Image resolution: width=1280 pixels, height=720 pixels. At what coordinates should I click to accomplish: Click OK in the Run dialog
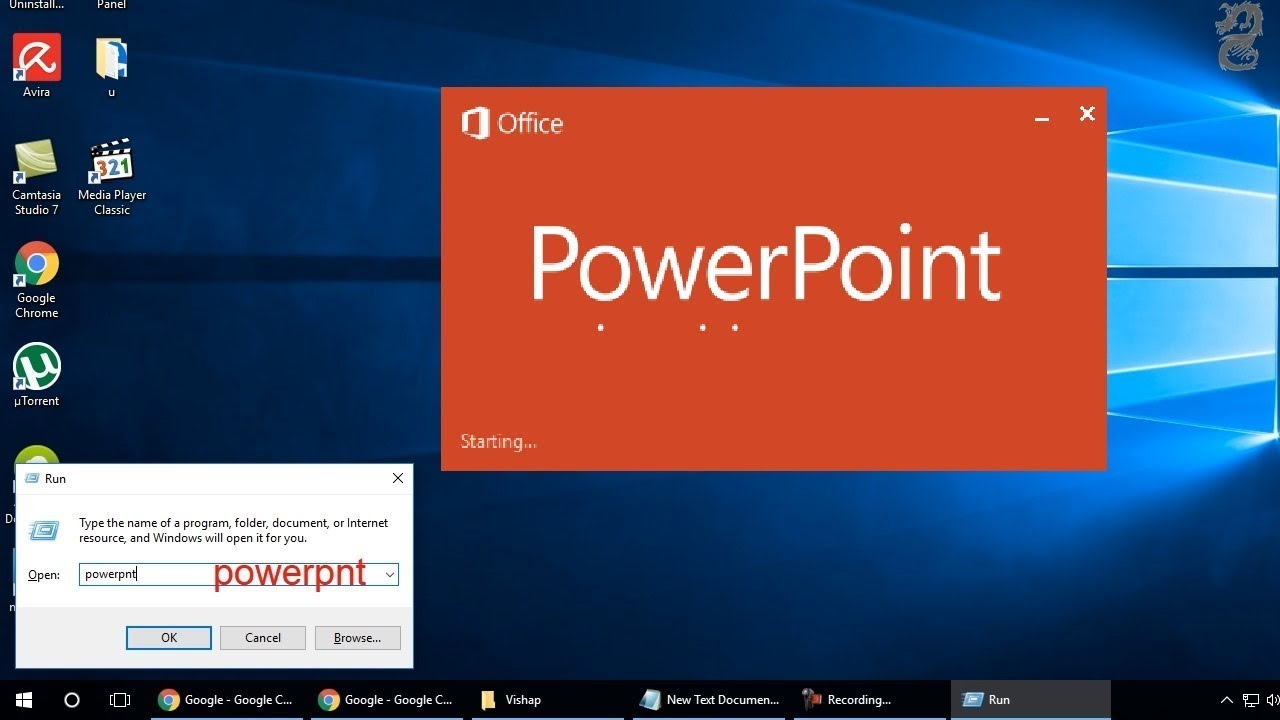(x=169, y=638)
